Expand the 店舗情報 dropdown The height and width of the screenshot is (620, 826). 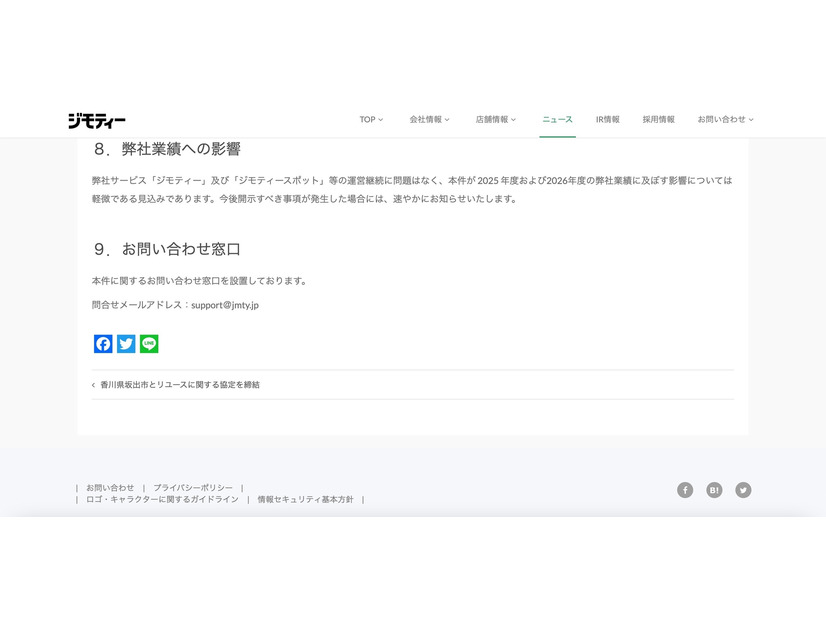(x=494, y=119)
